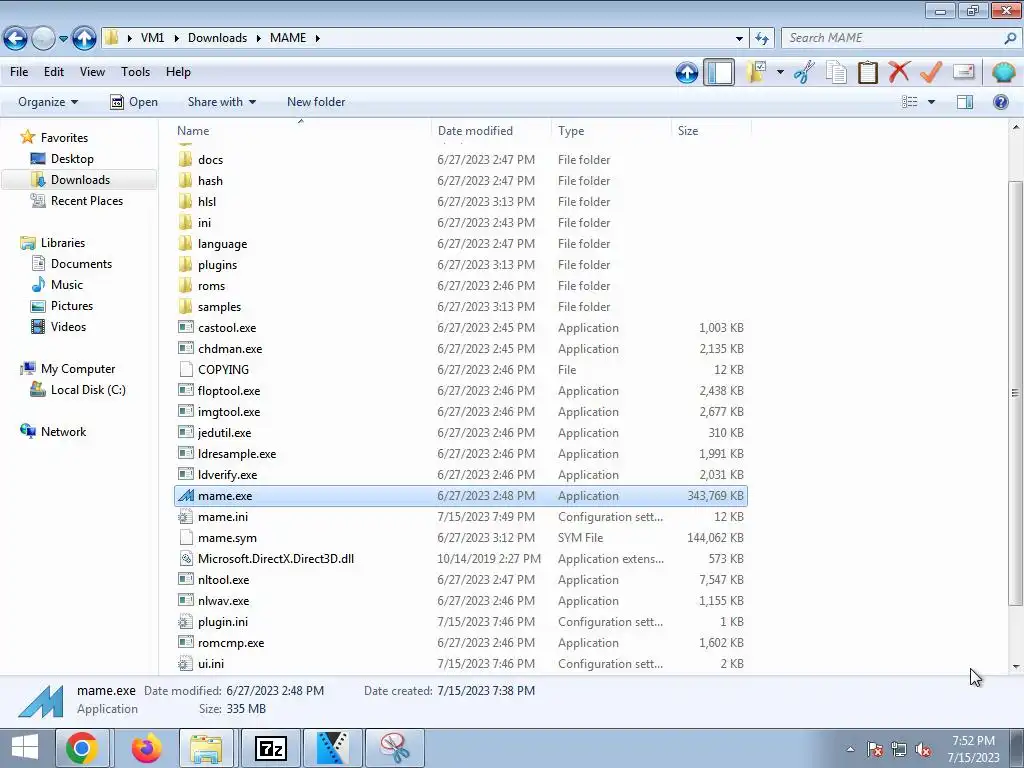The width and height of the screenshot is (1024, 768).
Task: Click the Help question mark icon
Action: (1000, 102)
